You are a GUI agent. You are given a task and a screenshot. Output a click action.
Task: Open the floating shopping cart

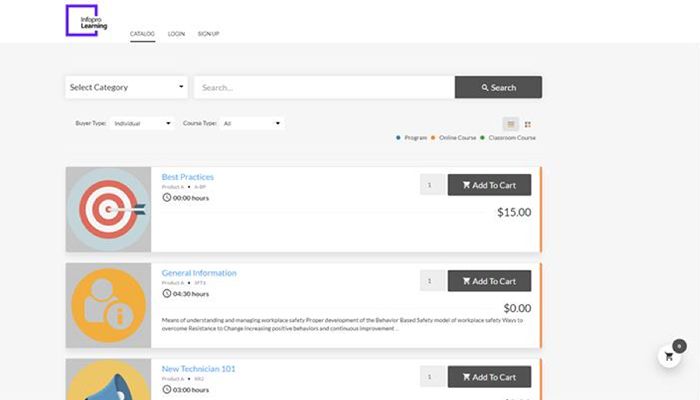pos(669,356)
